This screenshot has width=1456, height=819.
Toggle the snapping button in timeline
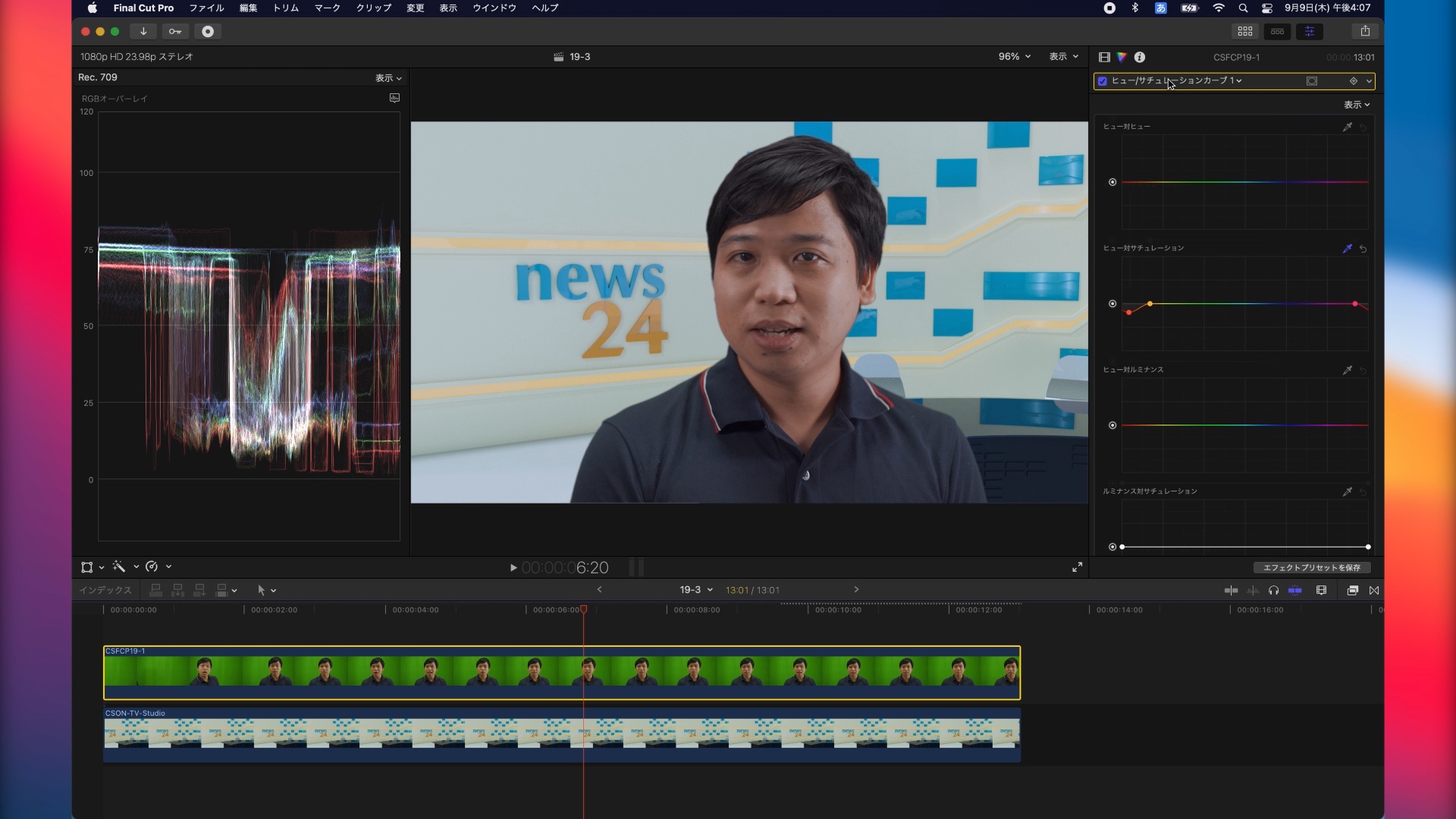(1294, 590)
